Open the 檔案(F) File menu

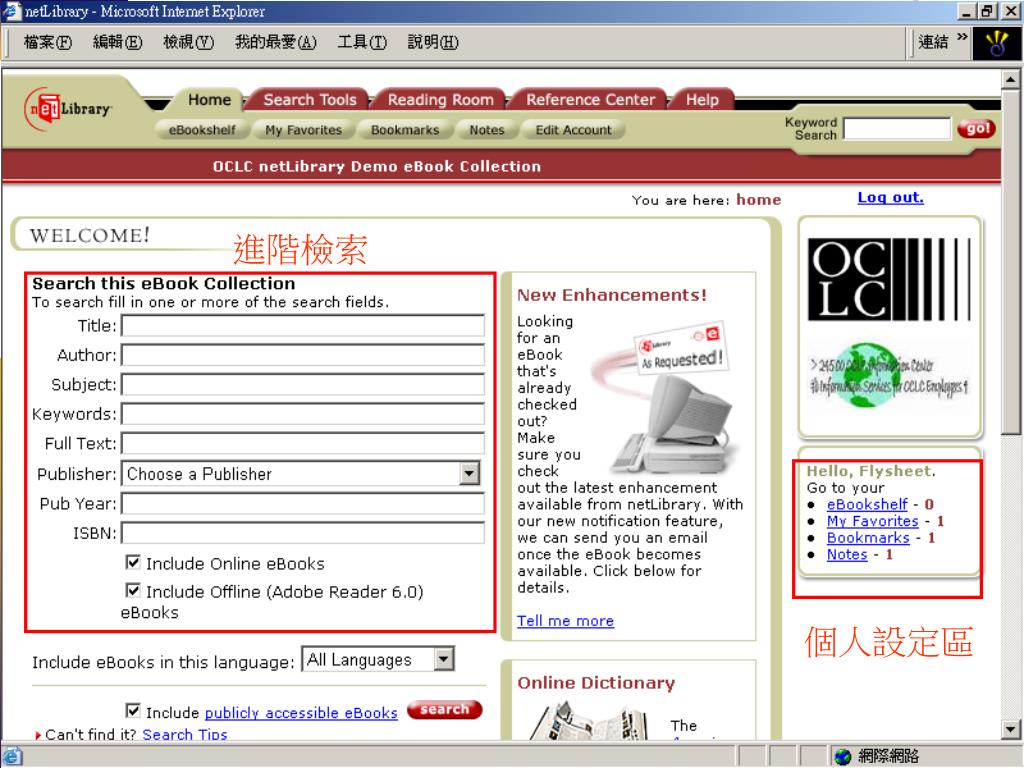point(48,42)
